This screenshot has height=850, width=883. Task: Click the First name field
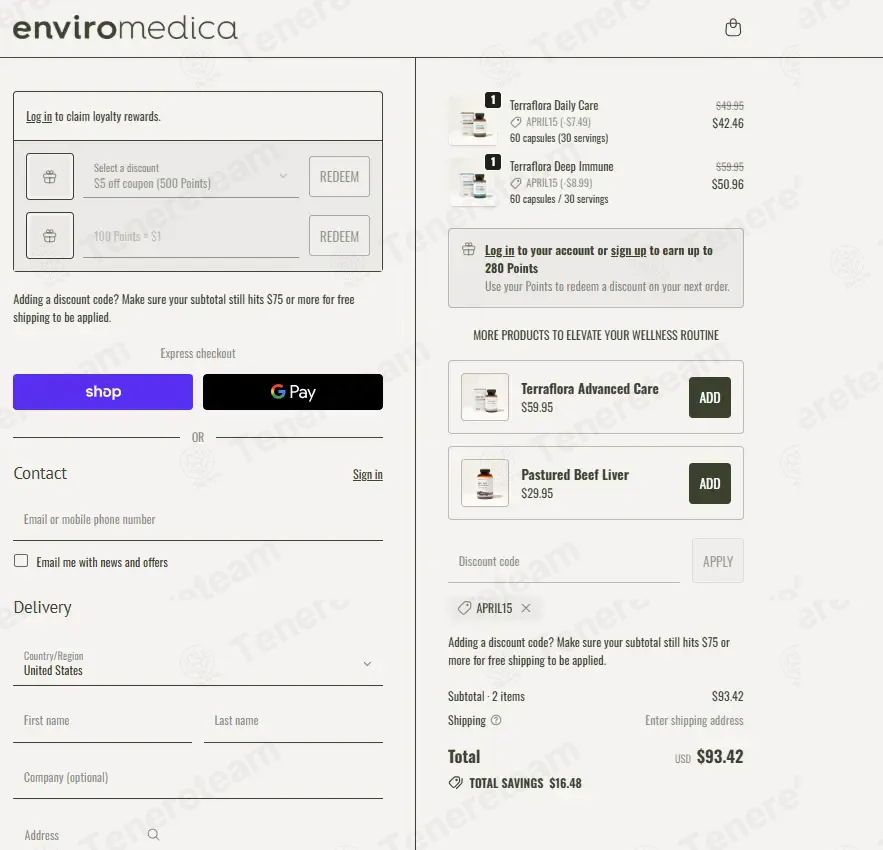click(x=102, y=721)
